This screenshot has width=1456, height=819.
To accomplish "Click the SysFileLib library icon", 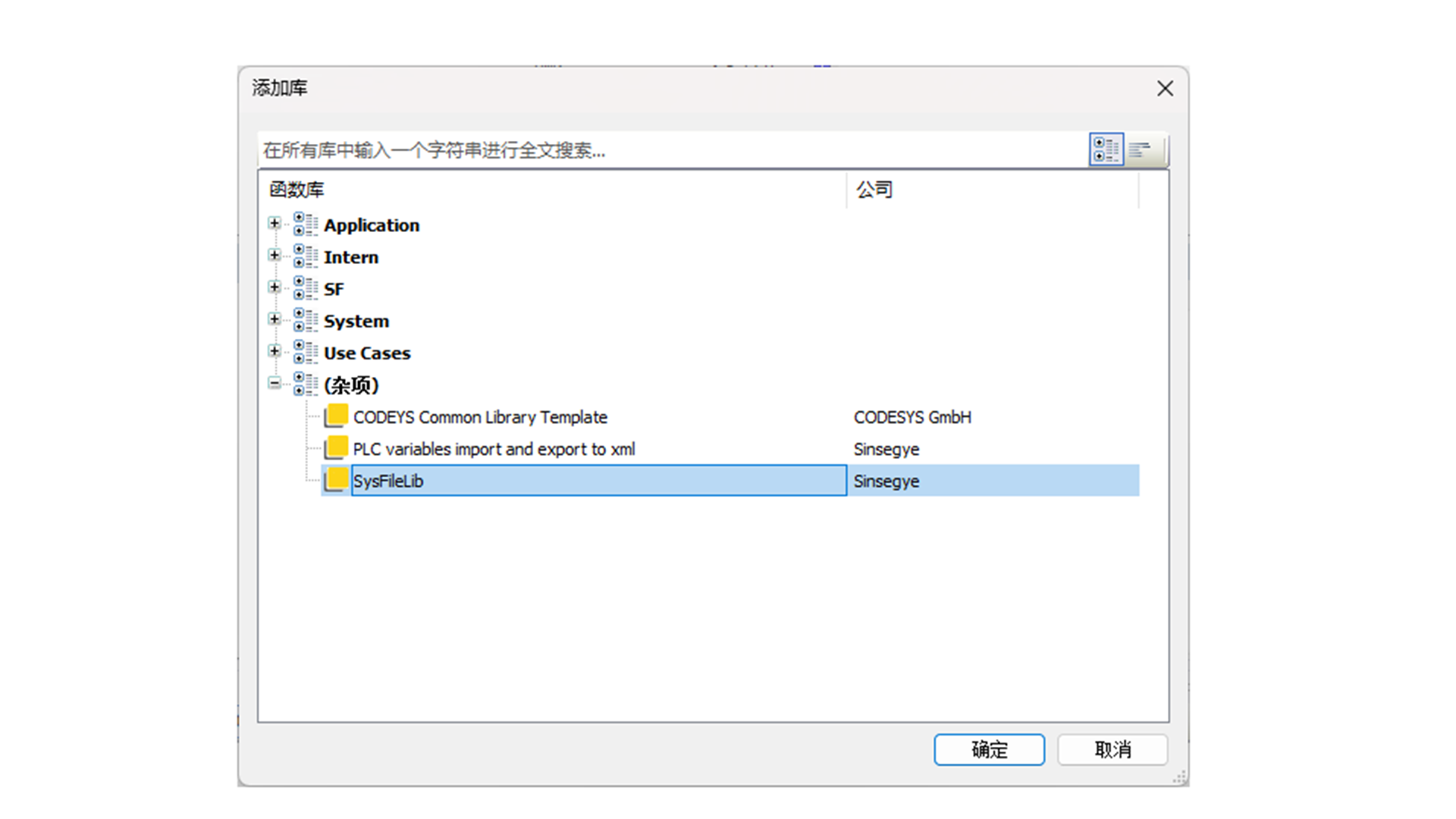I will pyautogui.click(x=337, y=479).
